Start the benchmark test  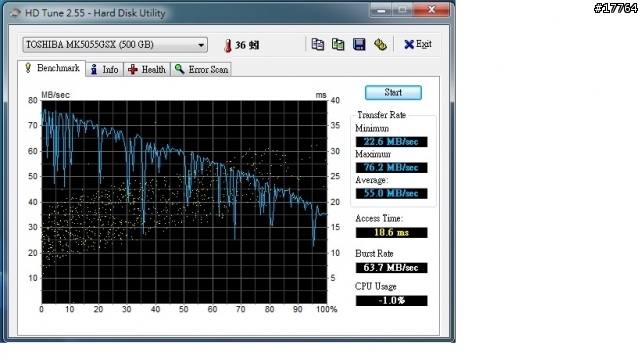click(393, 92)
